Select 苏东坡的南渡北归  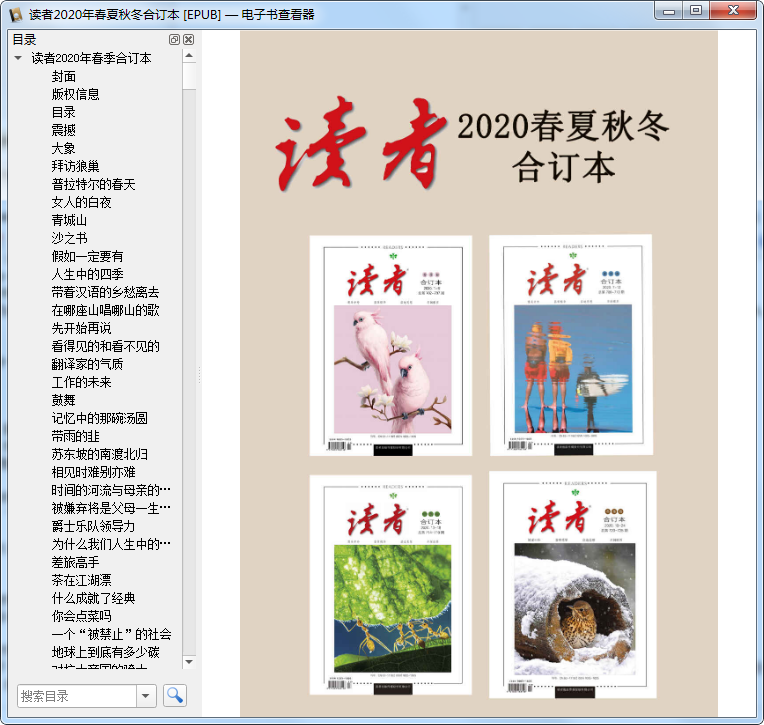point(99,455)
